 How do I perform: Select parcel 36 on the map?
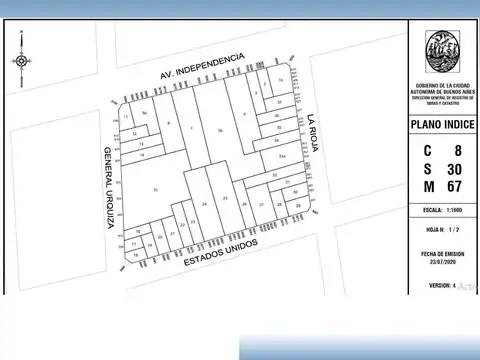(x=277, y=116)
